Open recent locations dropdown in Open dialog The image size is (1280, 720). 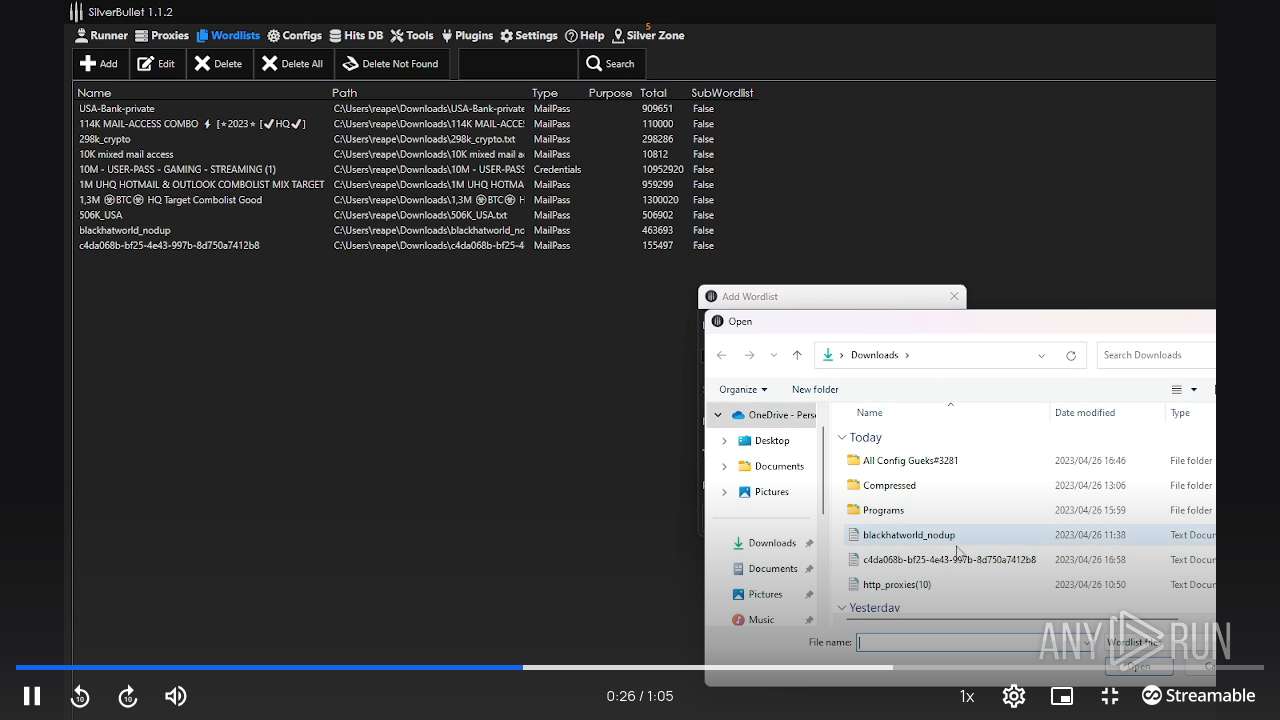pyautogui.click(x=774, y=355)
